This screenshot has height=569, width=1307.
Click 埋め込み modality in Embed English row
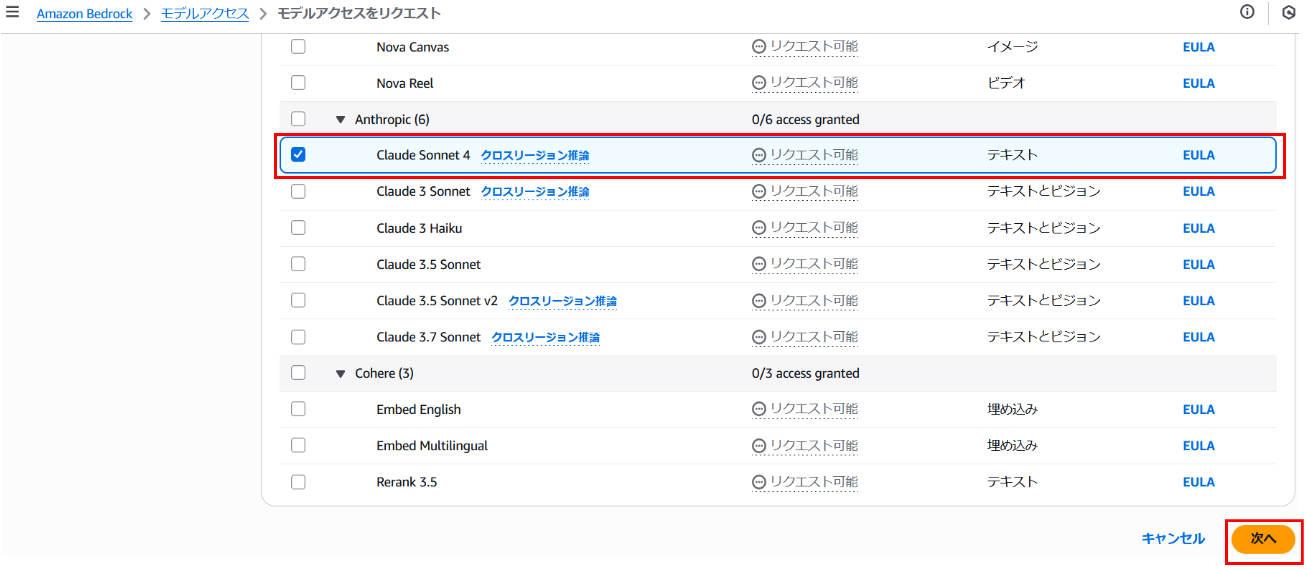[x=1013, y=409]
